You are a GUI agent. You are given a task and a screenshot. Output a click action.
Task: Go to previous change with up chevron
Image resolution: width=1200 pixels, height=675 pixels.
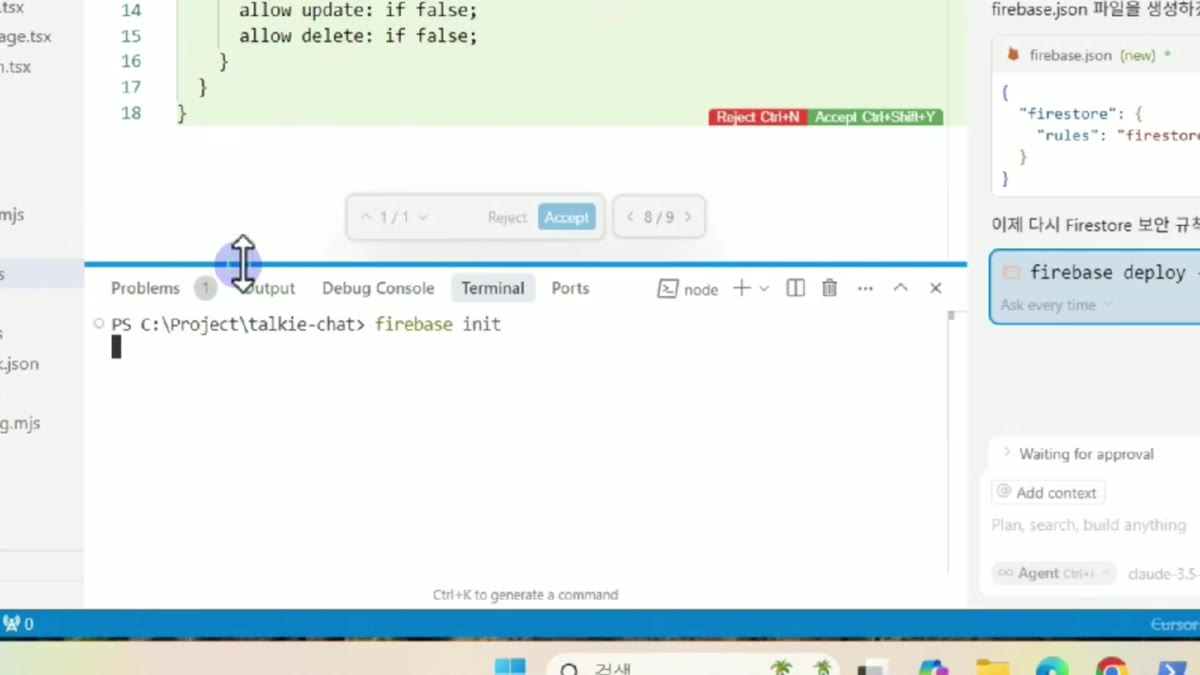click(366, 217)
